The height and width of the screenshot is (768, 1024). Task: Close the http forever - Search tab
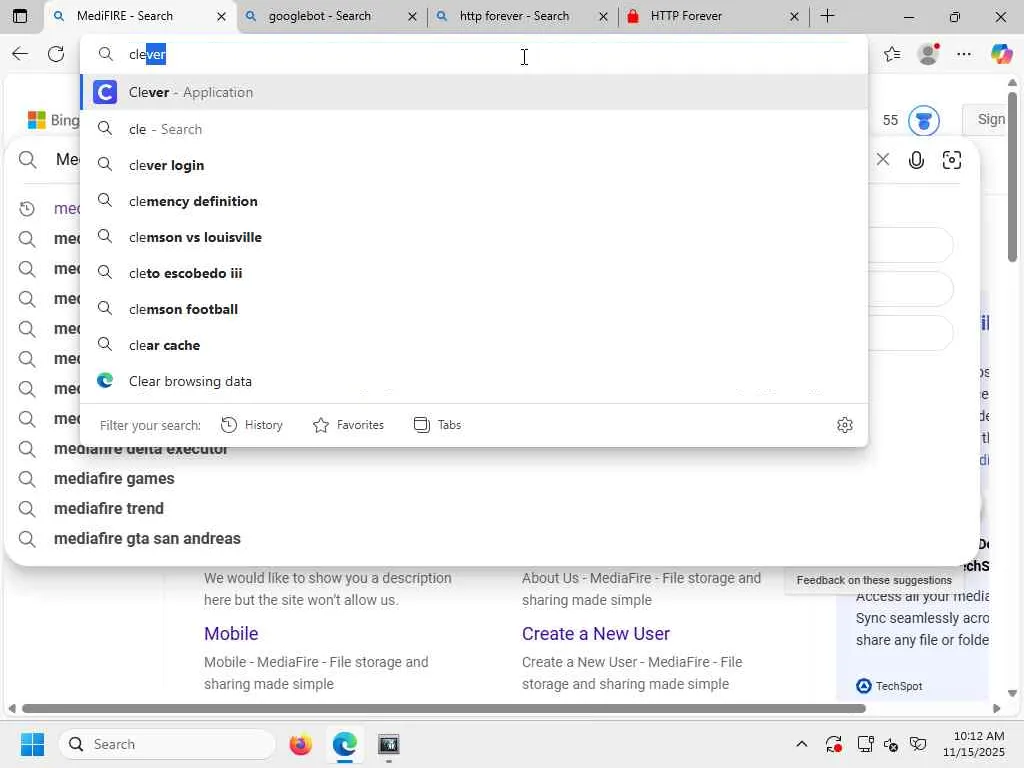[x=603, y=16]
